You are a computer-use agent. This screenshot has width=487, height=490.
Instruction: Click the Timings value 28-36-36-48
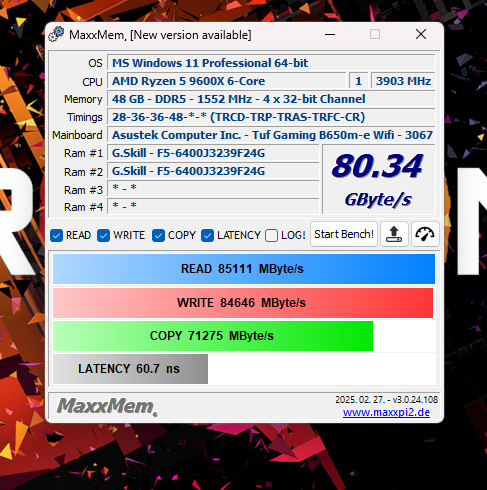coord(271,117)
